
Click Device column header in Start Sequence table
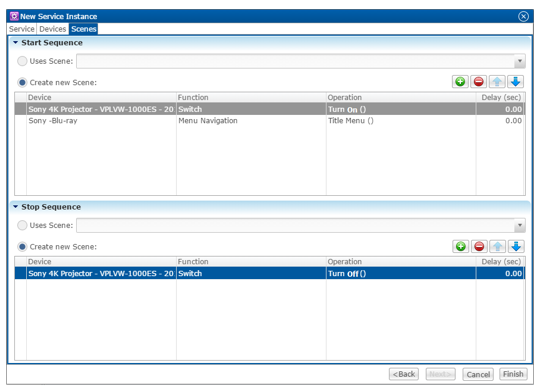tap(101, 97)
